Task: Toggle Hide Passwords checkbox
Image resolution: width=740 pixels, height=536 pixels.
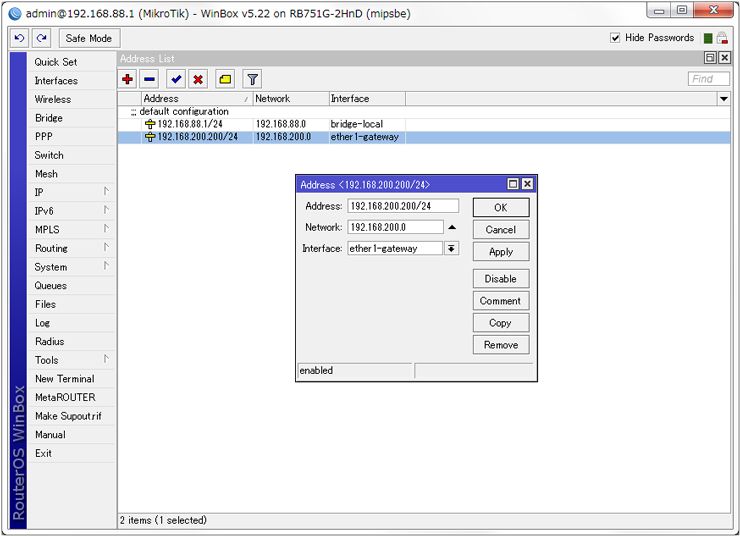Action: coord(615,38)
